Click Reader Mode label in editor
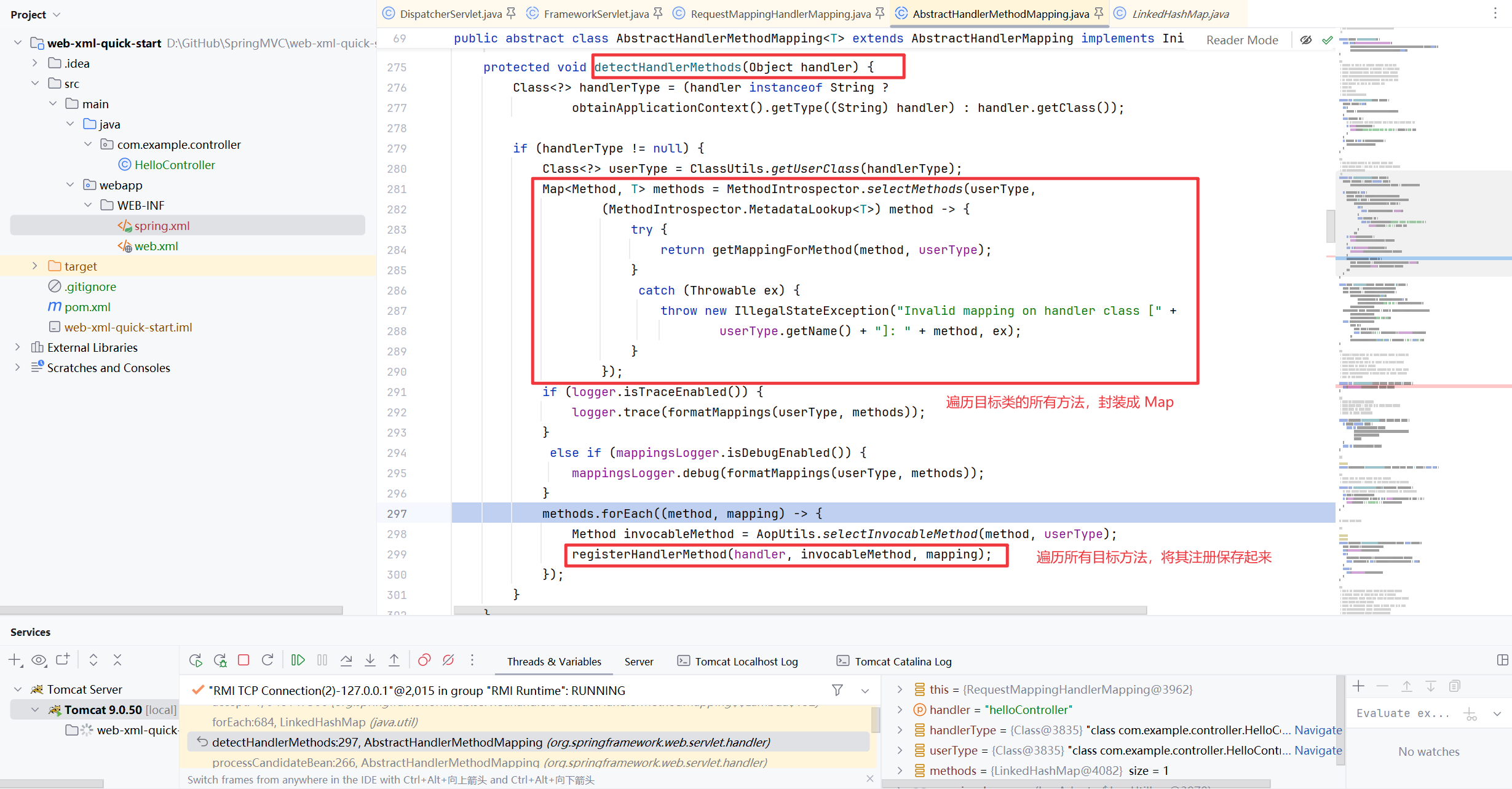Image resolution: width=1512 pixels, height=789 pixels. pyautogui.click(x=1242, y=40)
